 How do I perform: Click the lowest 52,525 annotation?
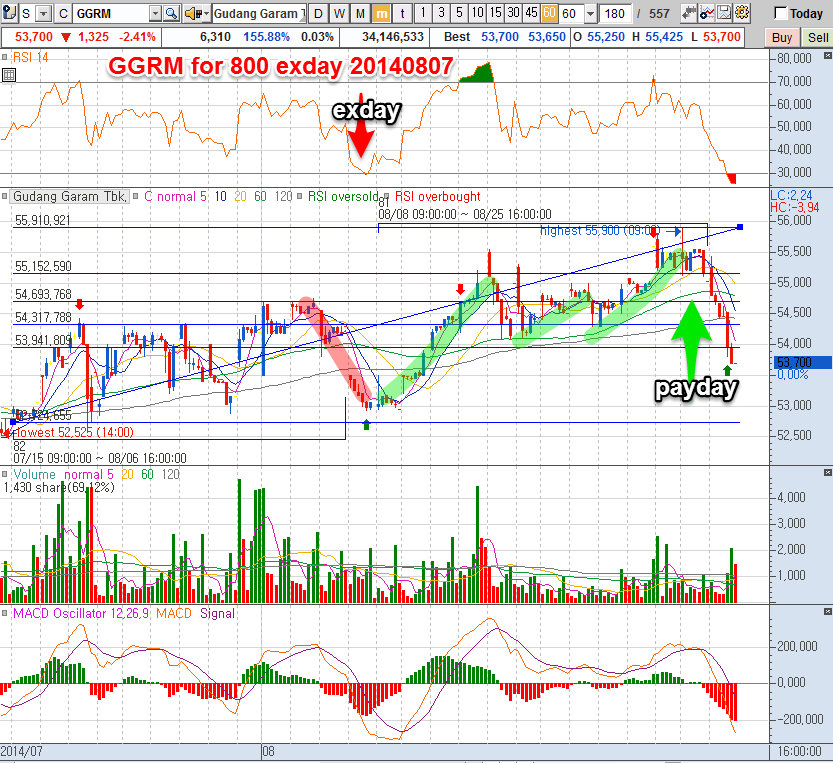tap(73, 433)
